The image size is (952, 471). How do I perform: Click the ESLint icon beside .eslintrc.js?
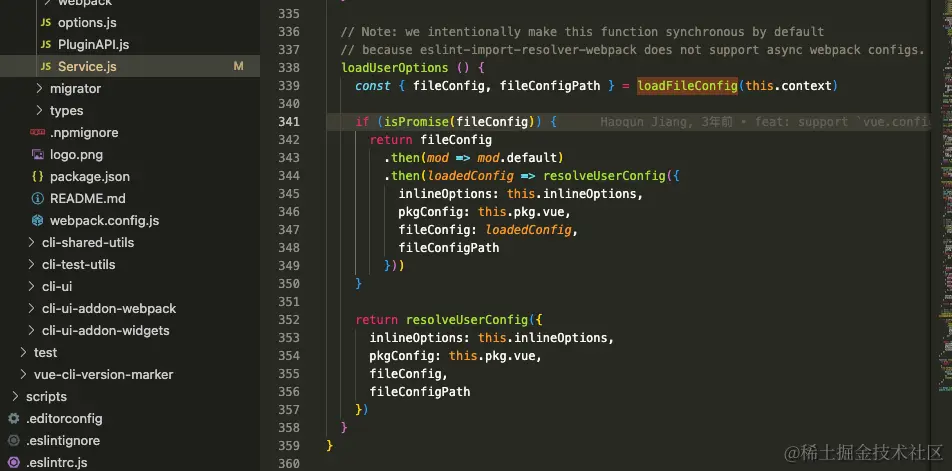pos(14,463)
